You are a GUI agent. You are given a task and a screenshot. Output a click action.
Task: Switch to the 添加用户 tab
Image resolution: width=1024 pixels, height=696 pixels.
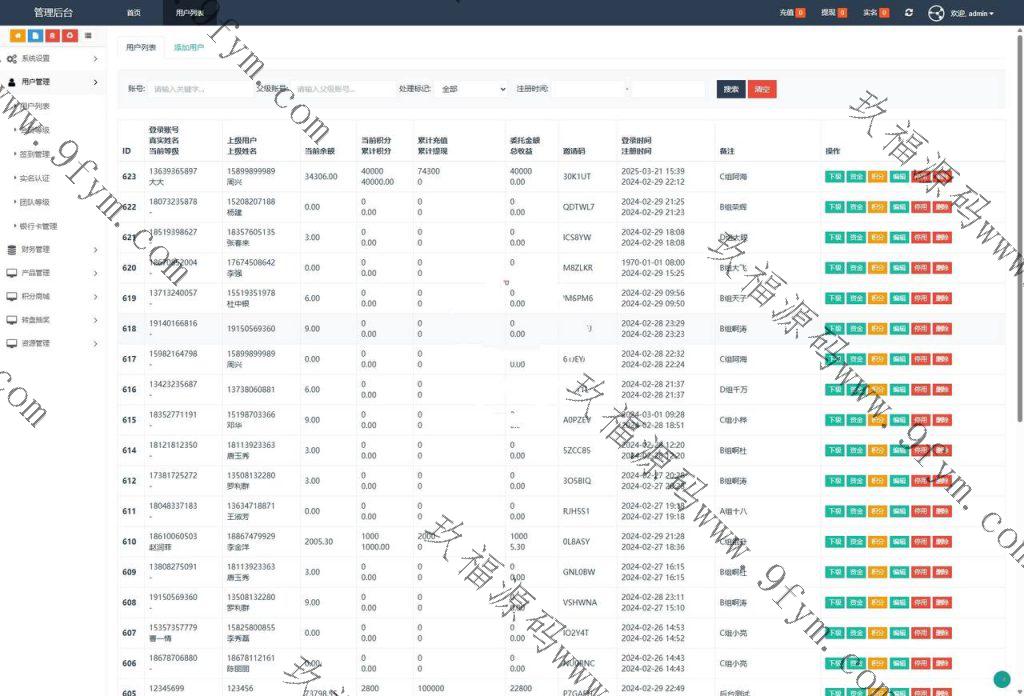coord(188,47)
